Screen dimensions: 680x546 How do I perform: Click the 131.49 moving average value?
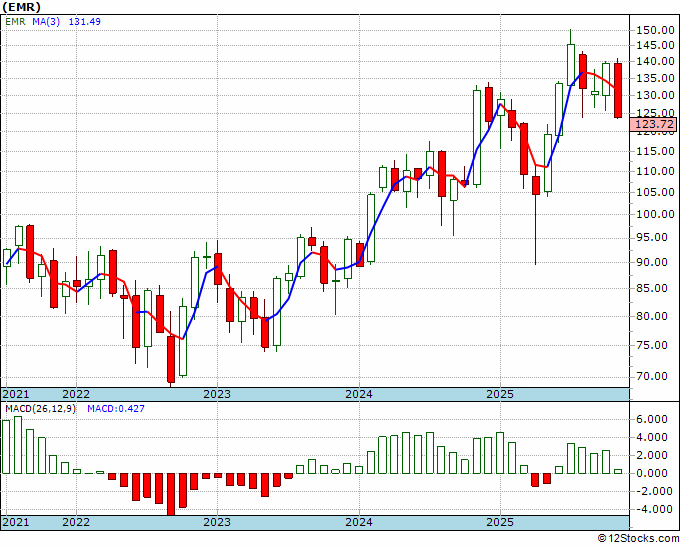(x=85, y=21)
